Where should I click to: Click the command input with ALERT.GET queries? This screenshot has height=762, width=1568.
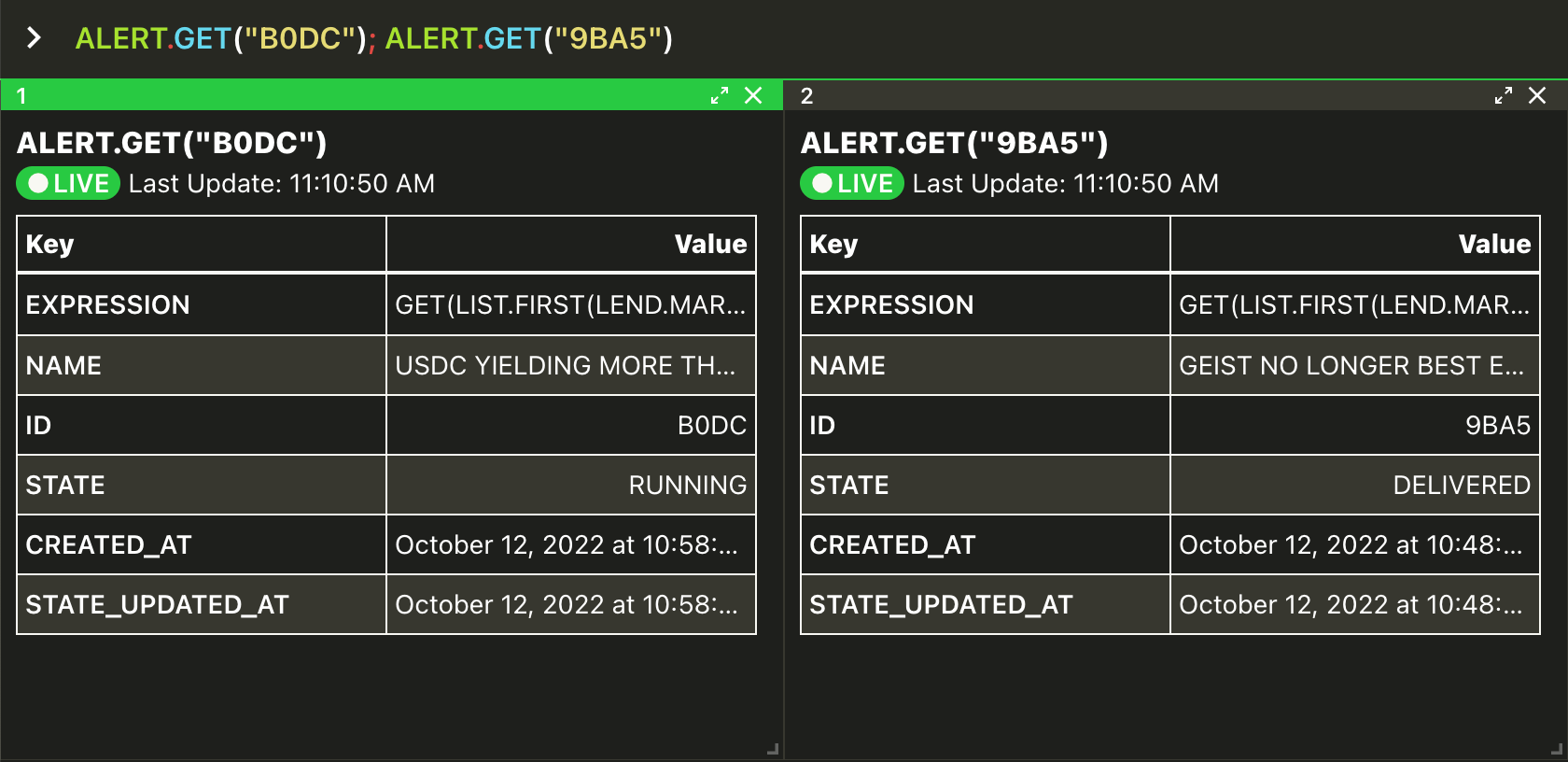[x=373, y=38]
